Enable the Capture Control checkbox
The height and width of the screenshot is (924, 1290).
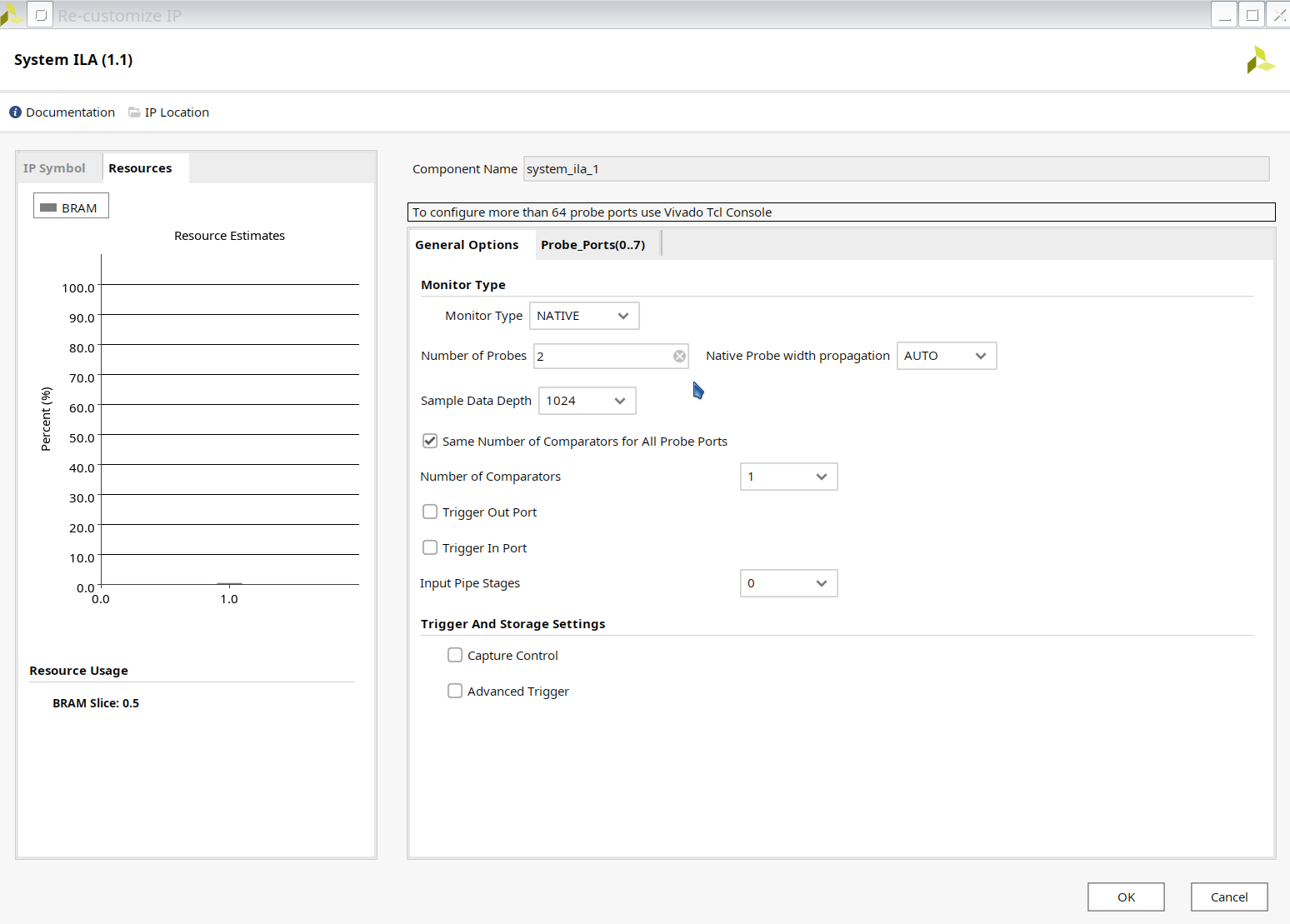455,655
